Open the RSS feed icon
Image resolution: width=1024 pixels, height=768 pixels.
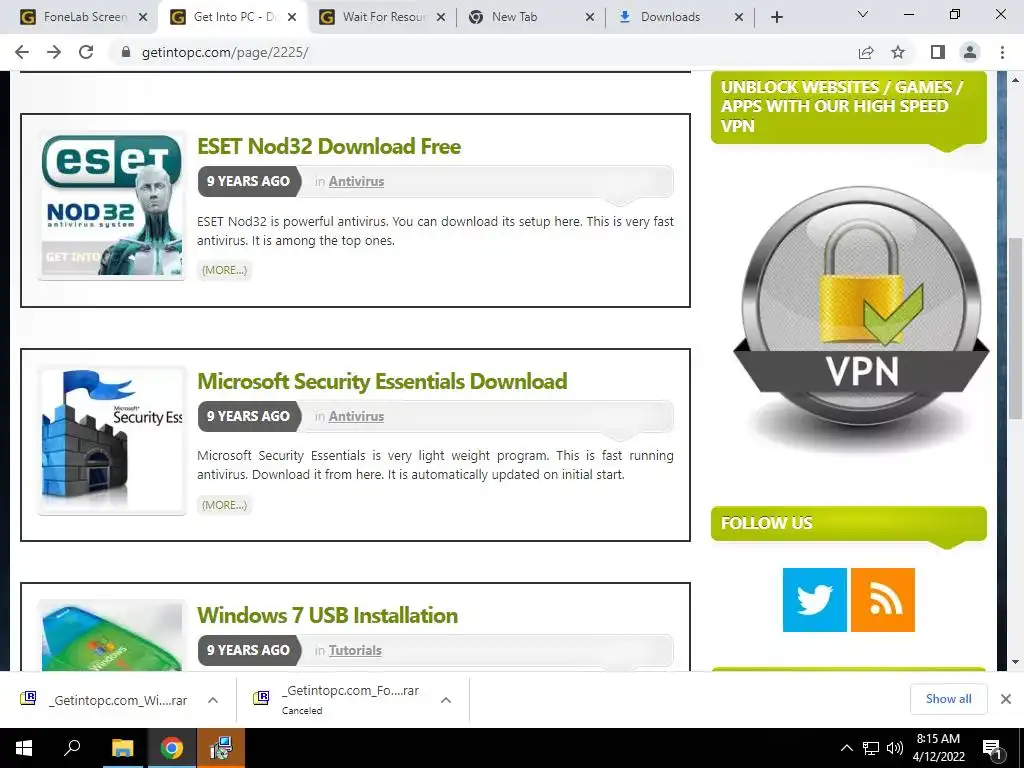coord(882,600)
